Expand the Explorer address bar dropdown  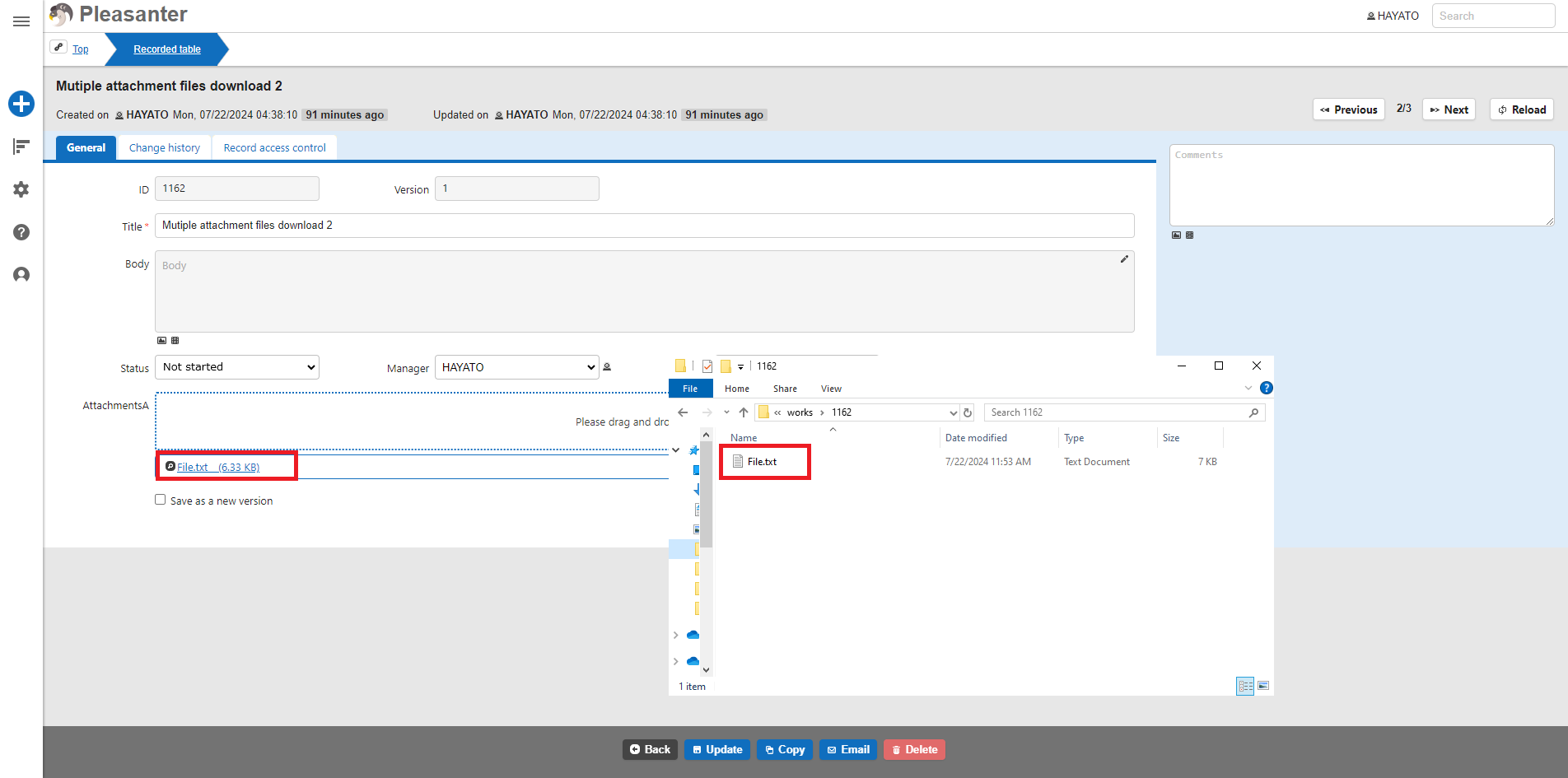953,412
